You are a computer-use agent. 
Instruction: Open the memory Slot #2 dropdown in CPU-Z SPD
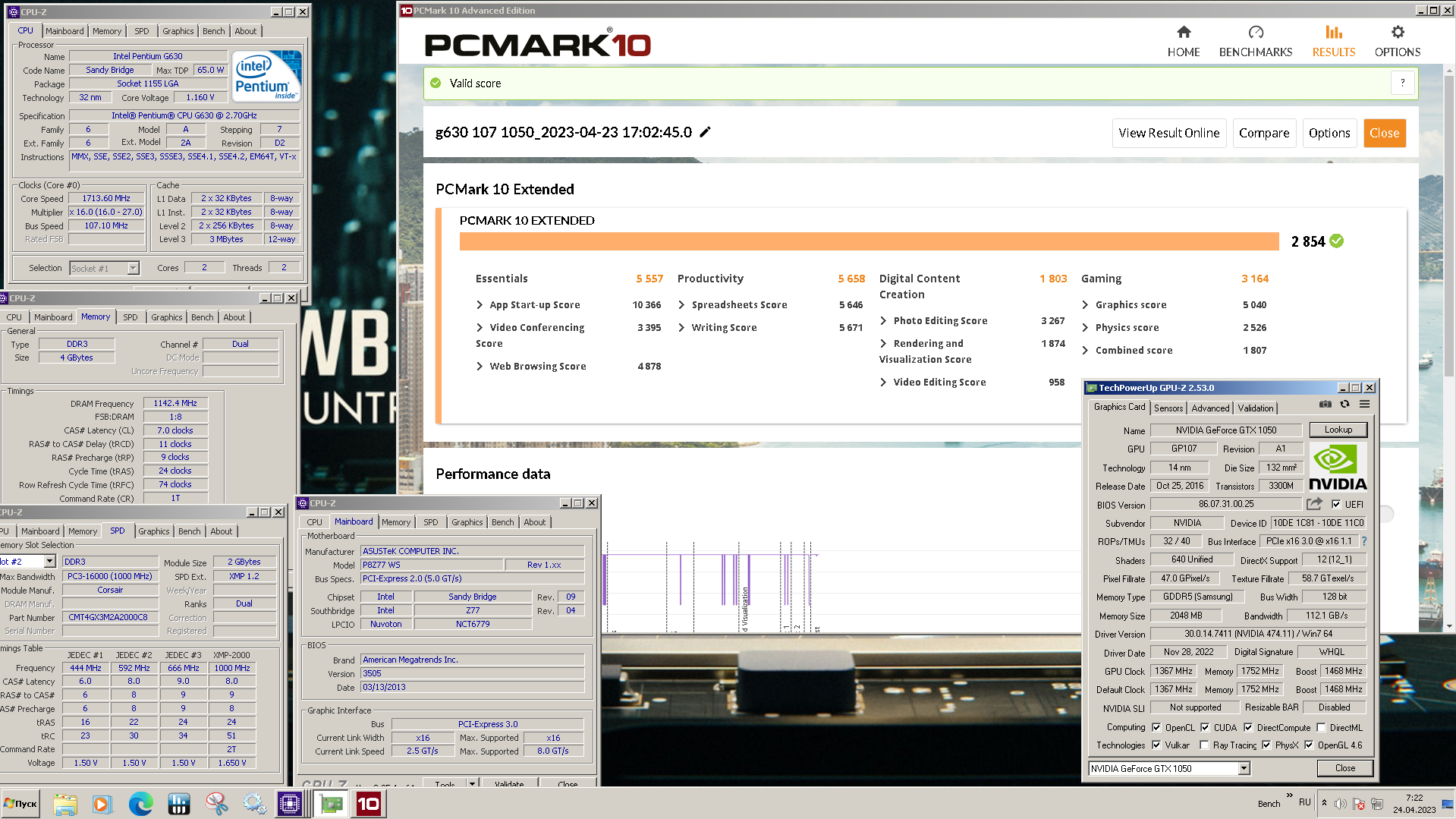point(50,561)
